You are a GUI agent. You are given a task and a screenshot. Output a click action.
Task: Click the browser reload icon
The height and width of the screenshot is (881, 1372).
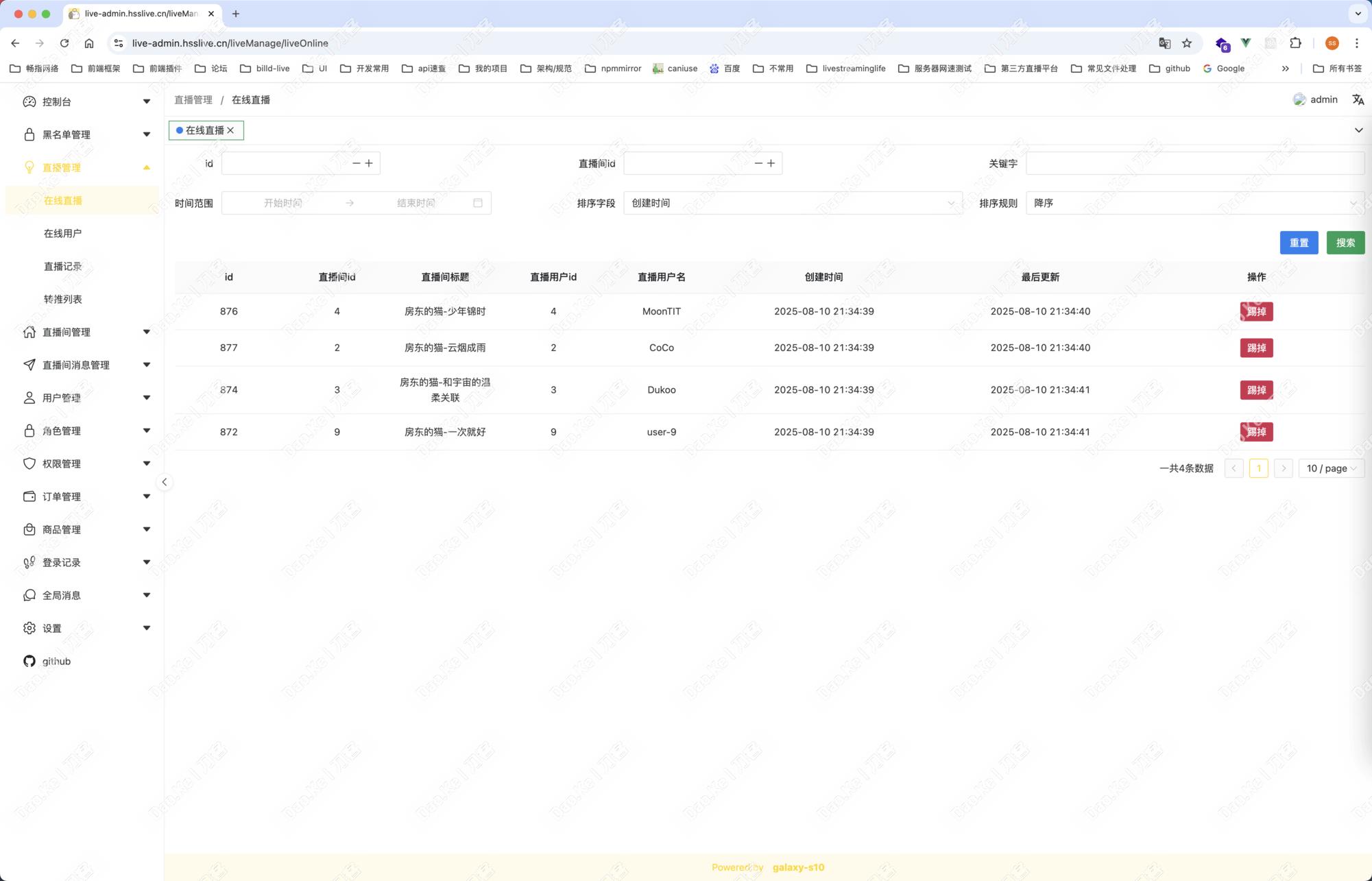pos(64,43)
